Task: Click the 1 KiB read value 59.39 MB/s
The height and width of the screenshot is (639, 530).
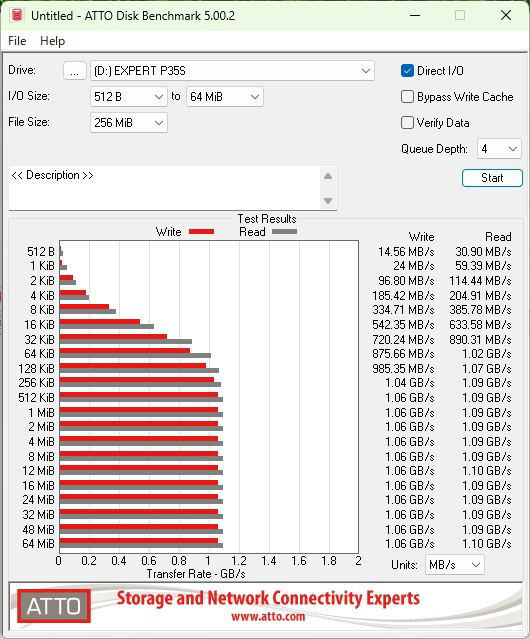Action: (483, 266)
